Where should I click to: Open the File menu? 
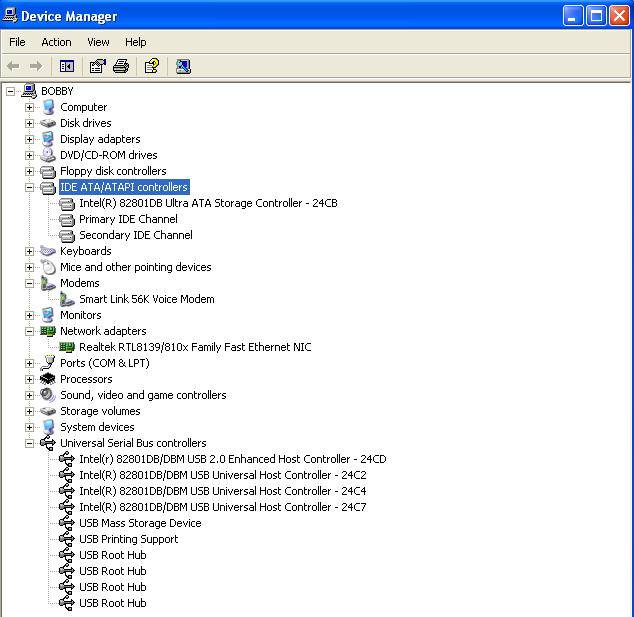click(x=17, y=42)
